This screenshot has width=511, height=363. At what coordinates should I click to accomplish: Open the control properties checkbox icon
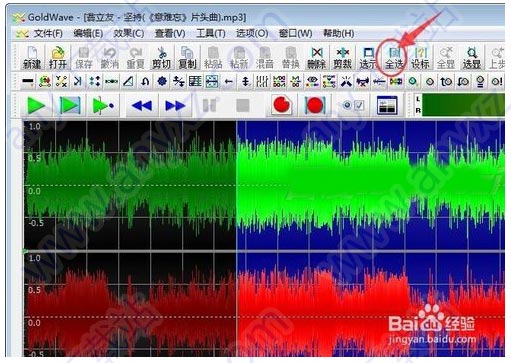coord(353,105)
